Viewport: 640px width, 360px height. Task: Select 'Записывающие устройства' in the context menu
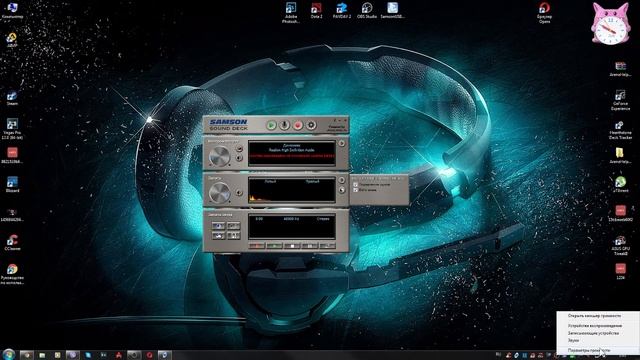(598, 333)
